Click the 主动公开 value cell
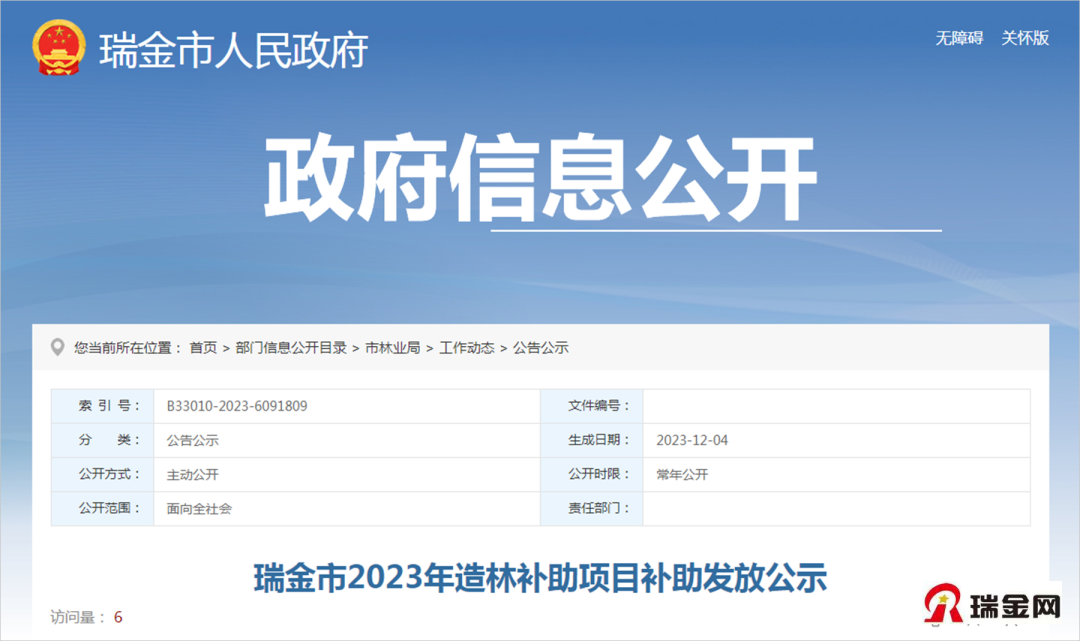Image resolution: width=1080 pixels, height=641 pixels. click(347, 474)
